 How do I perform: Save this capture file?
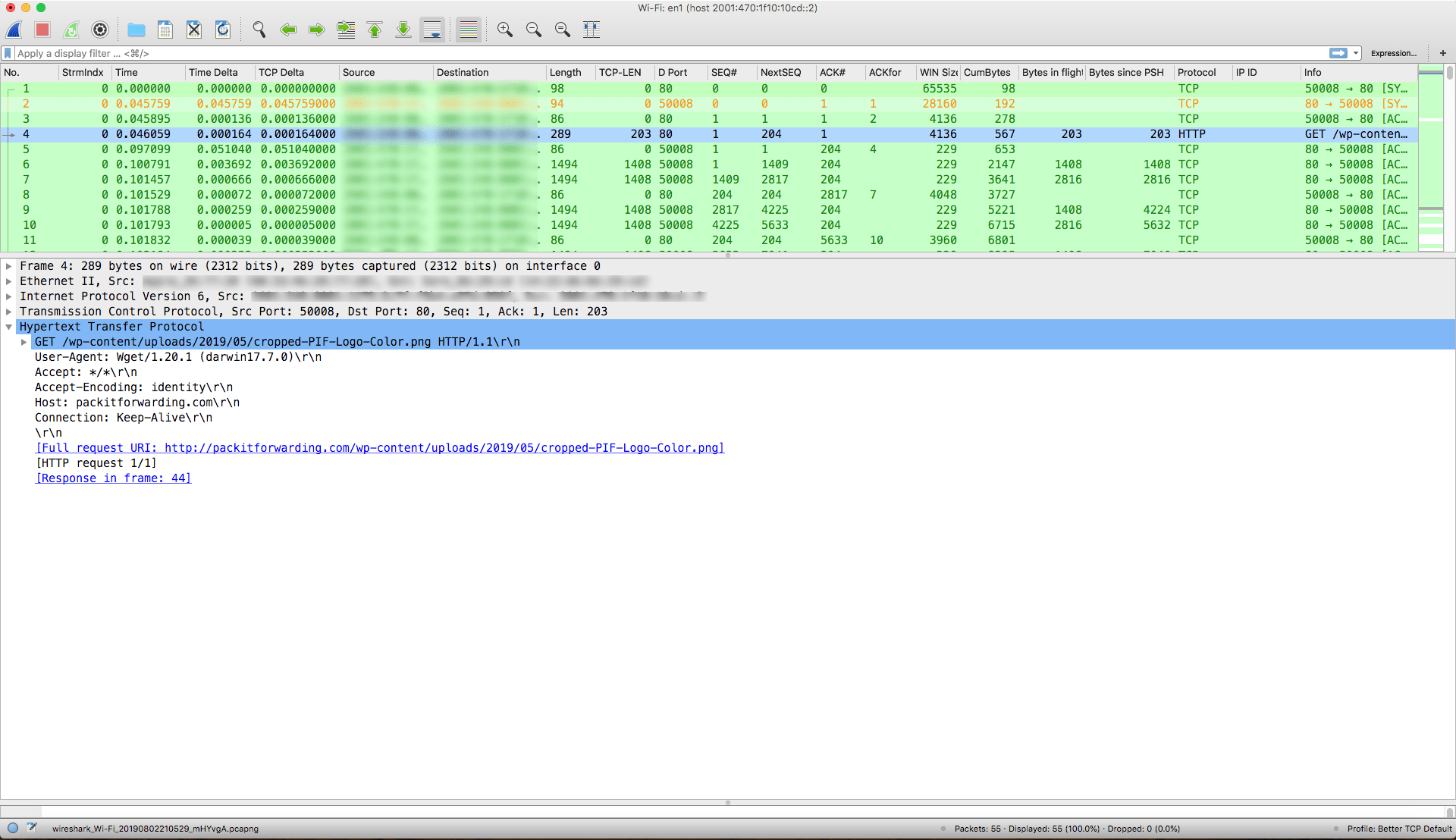coord(165,30)
